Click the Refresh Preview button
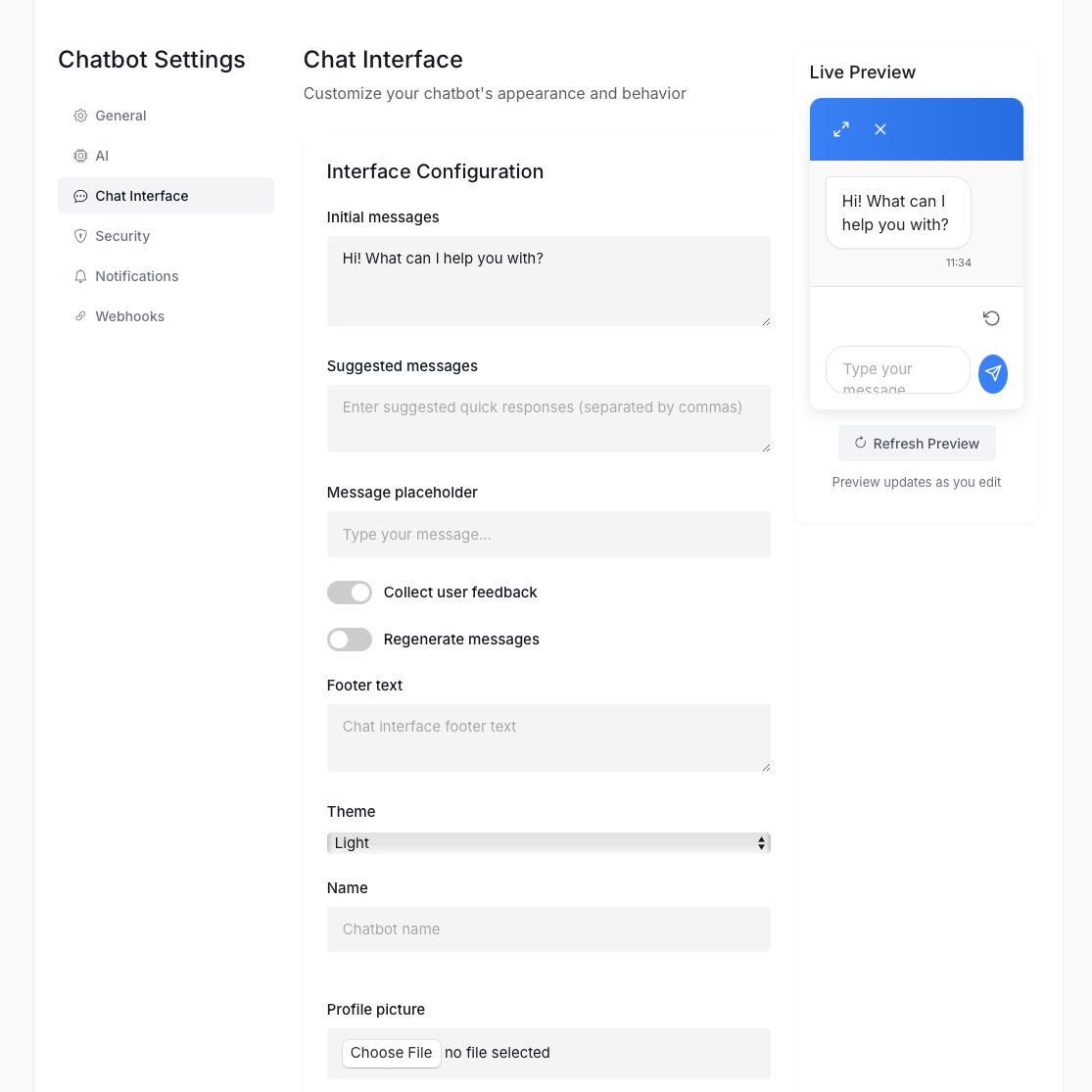This screenshot has width=1092, height=1092. click(x=917, y=444)
